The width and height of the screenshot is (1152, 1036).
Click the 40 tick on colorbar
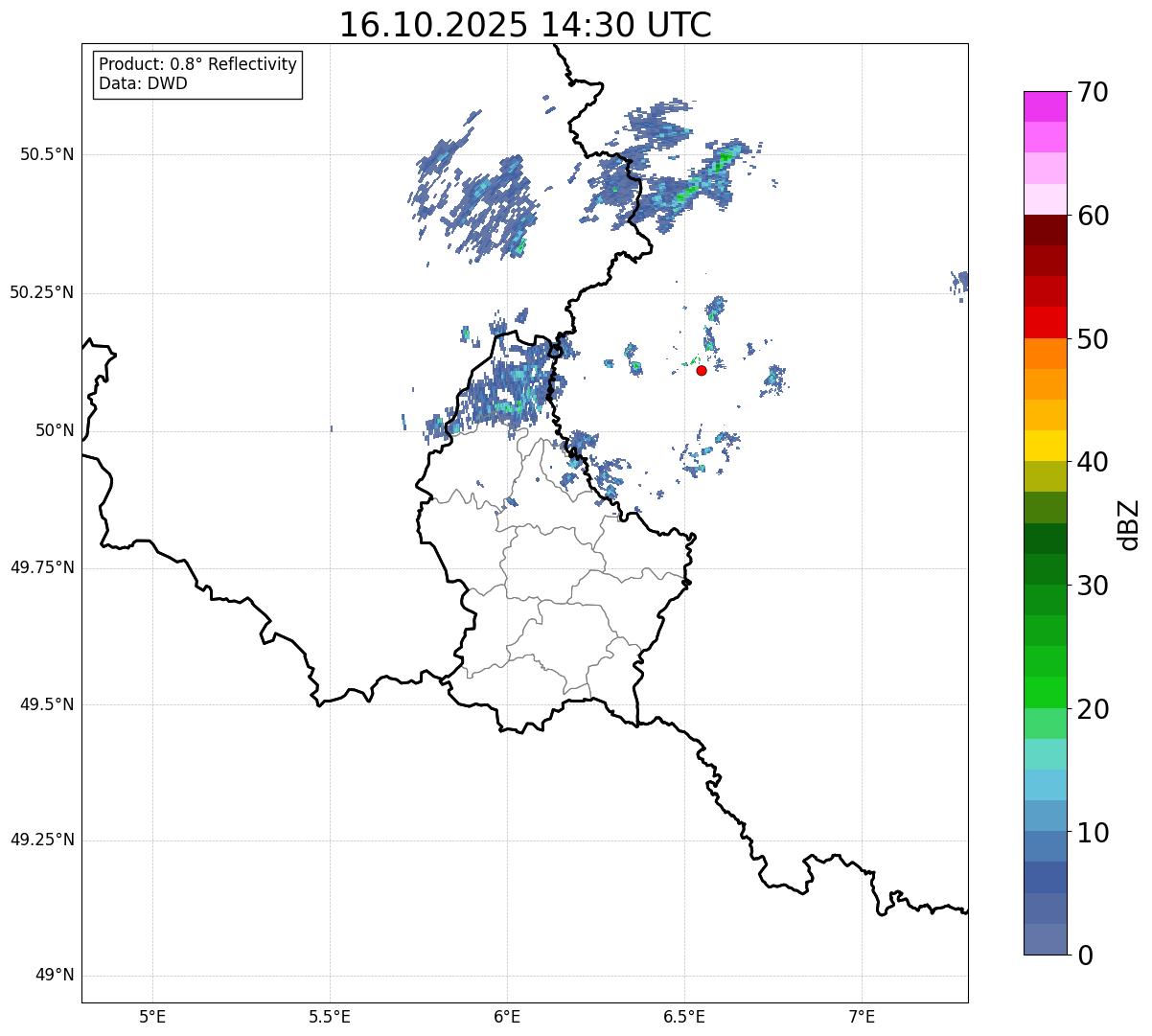coord(1093,462)
